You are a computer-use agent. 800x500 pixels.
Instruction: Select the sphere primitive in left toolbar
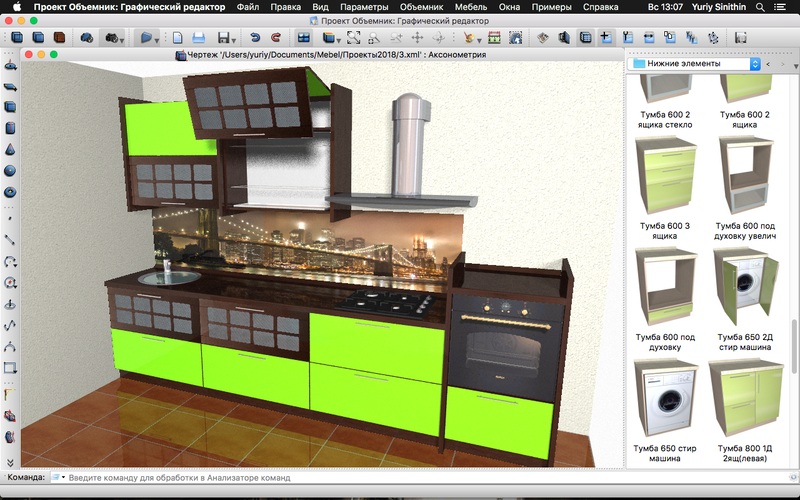tap(10, 169)
